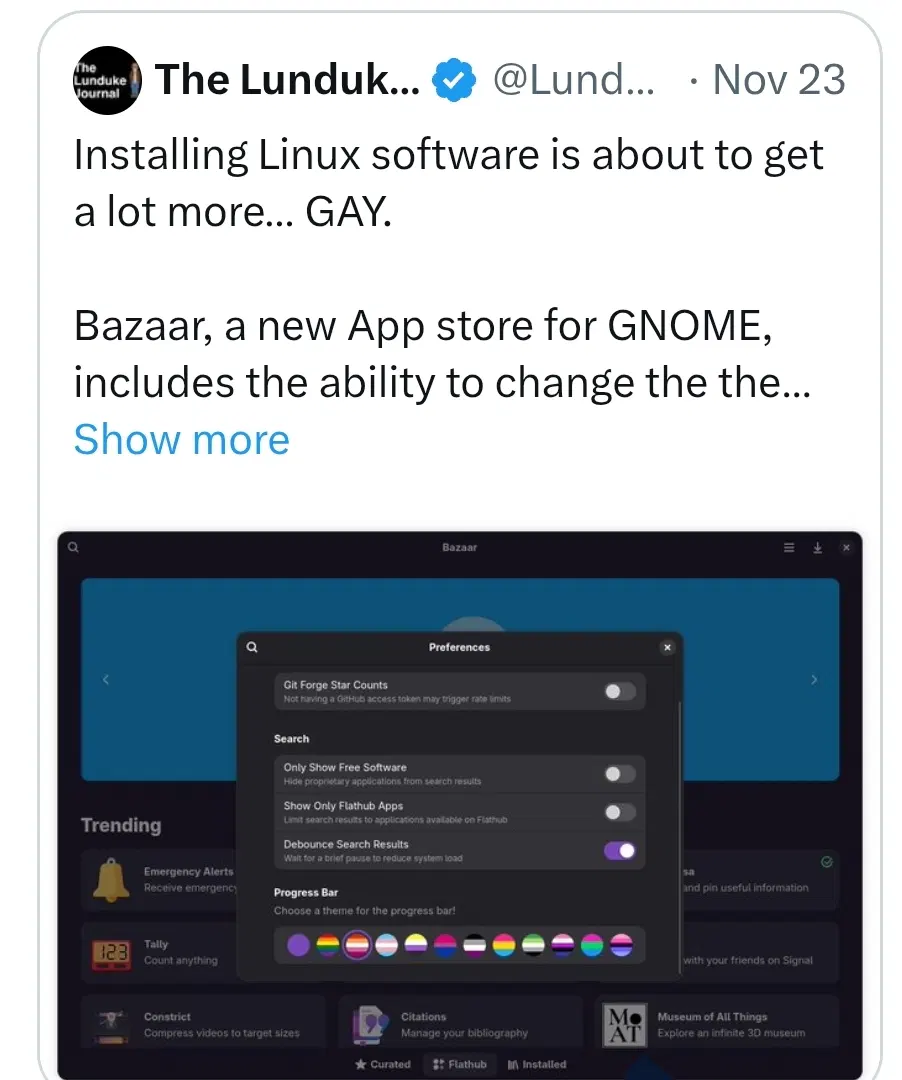Viewport: 902px width, 1080px height.
Task: Open the Bazaar hamburger menu icon
Action: 789,548
